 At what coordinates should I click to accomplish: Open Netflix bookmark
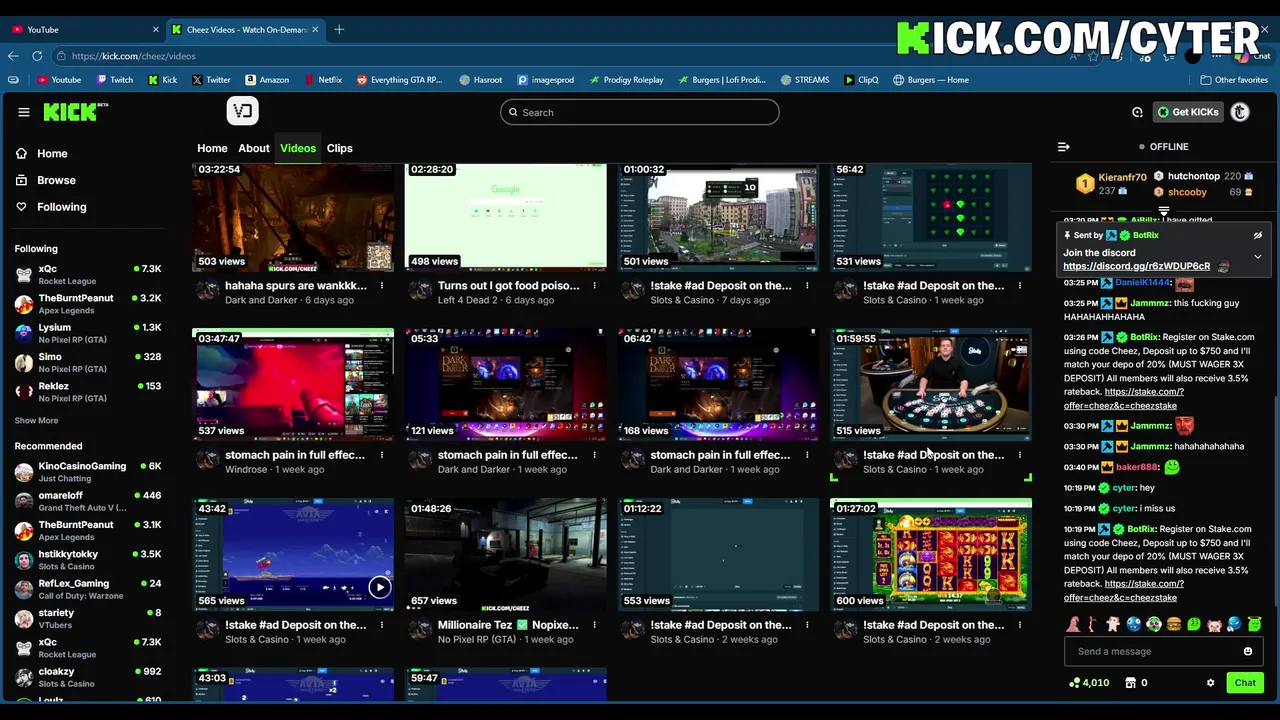[x=323, y=80]
